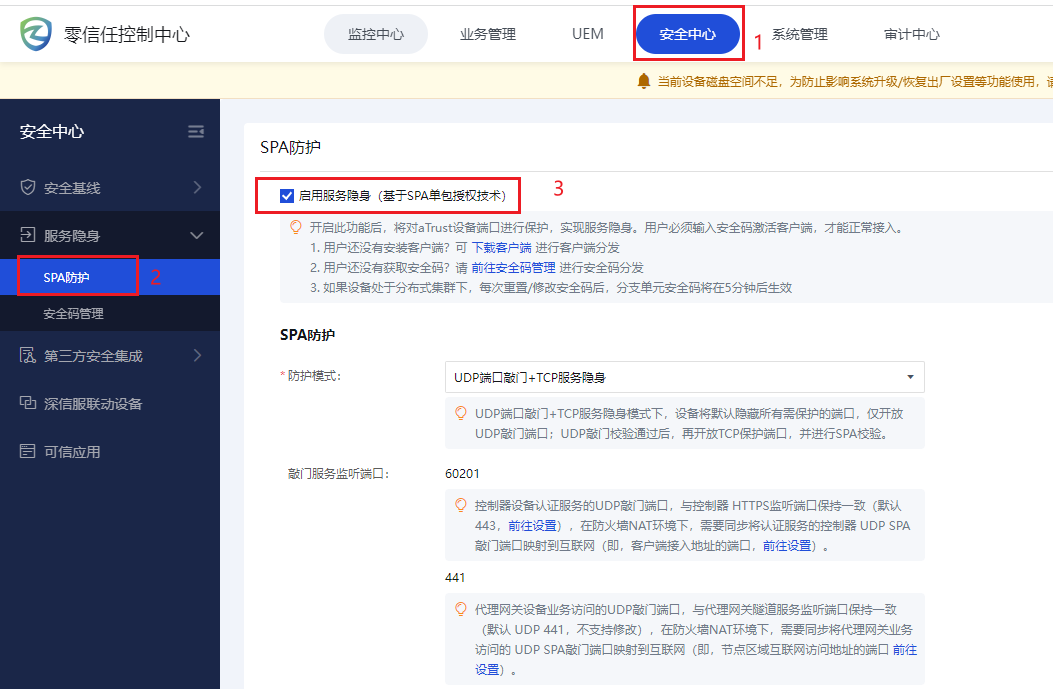Uncheck 启用服务隐身 checkbox
The width and height of the screenshot is (1053, 689).
[287, 195]
